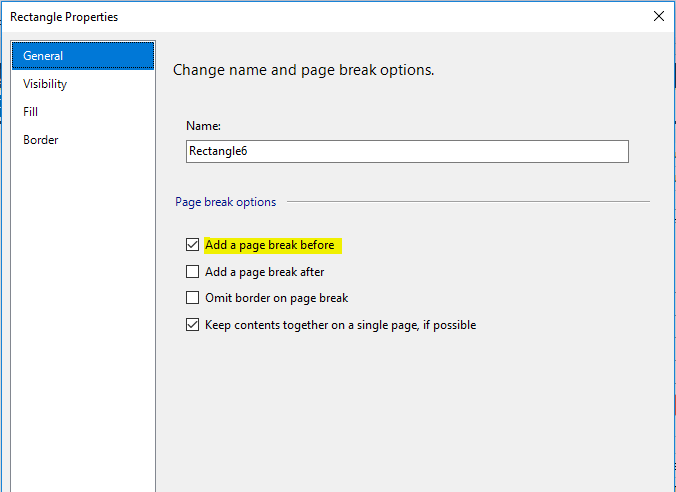Open the Visibility properties page
Screen dimensions: 676x492
pos(45,84)
